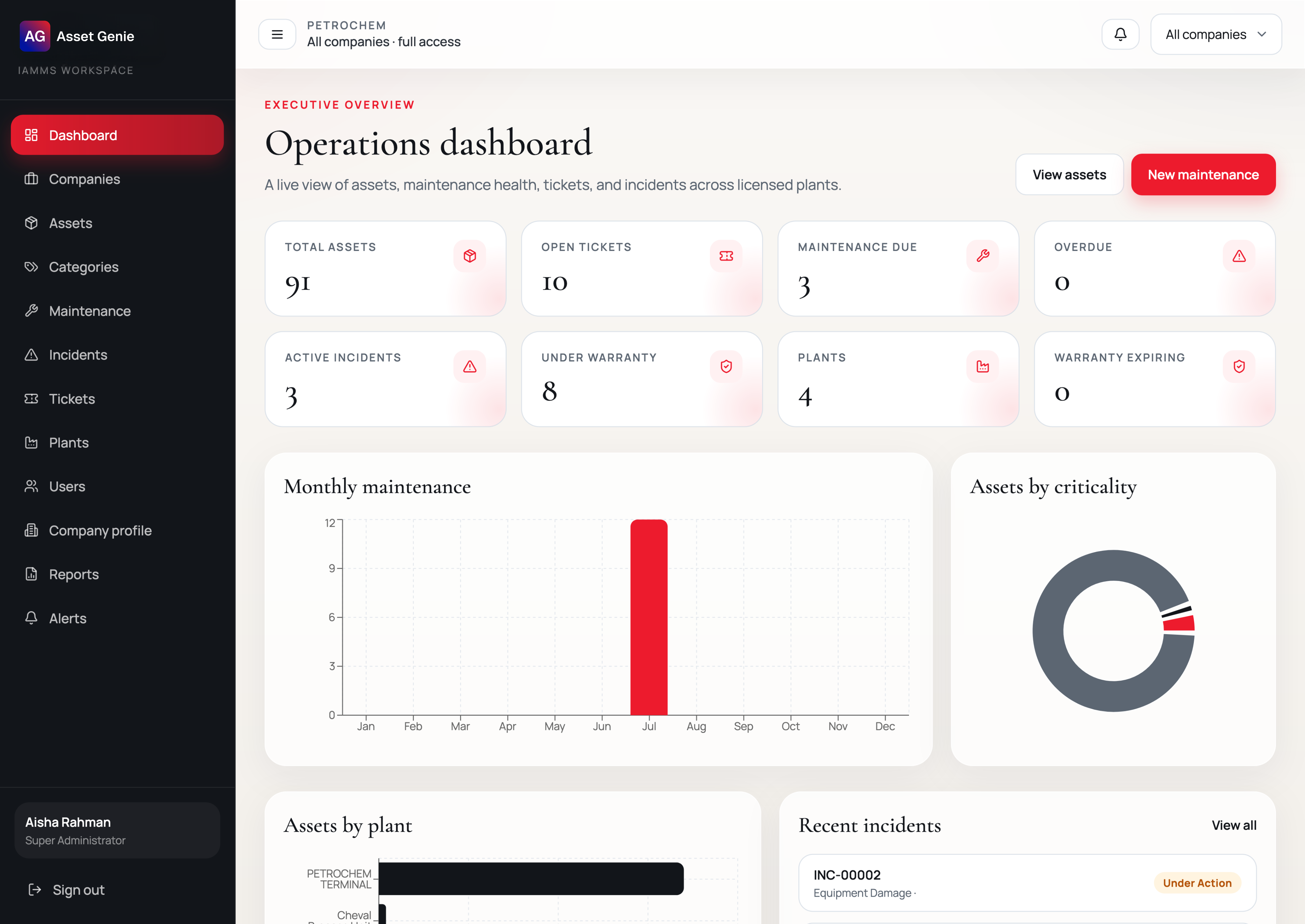Click the gray segment of criticality donut
Image resolution: width=1305 pixels, height=924 pixels.
[x=1048, y=632]
